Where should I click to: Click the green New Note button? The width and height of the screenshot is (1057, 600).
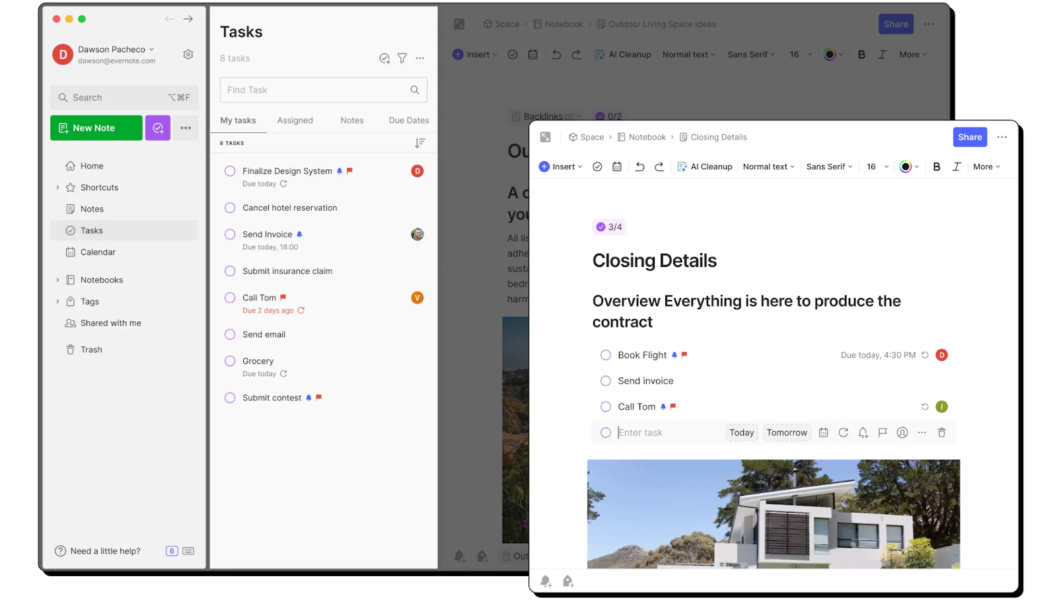tap(95, 127)
